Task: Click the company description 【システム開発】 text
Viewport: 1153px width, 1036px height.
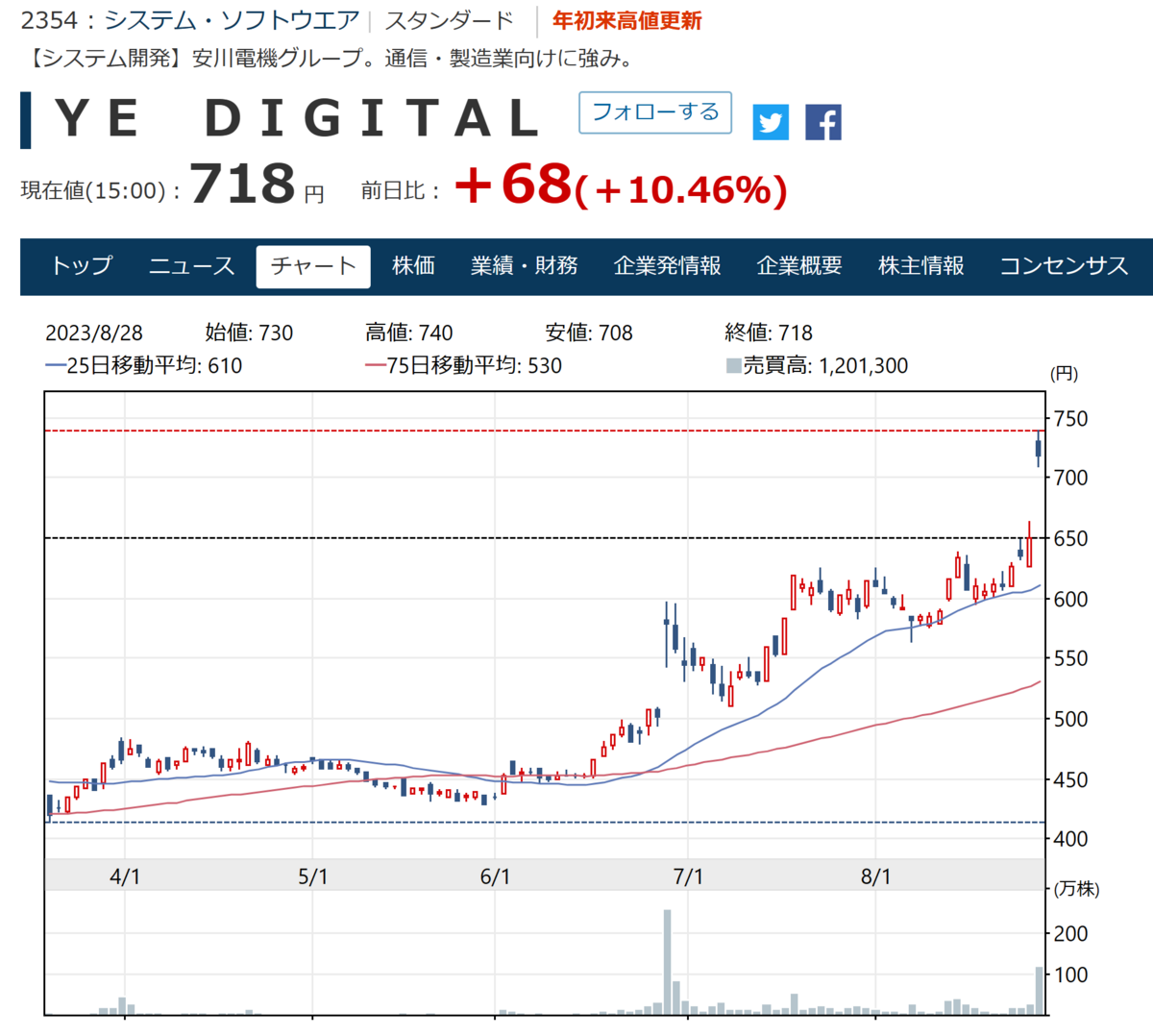Action: coord(330,60)
